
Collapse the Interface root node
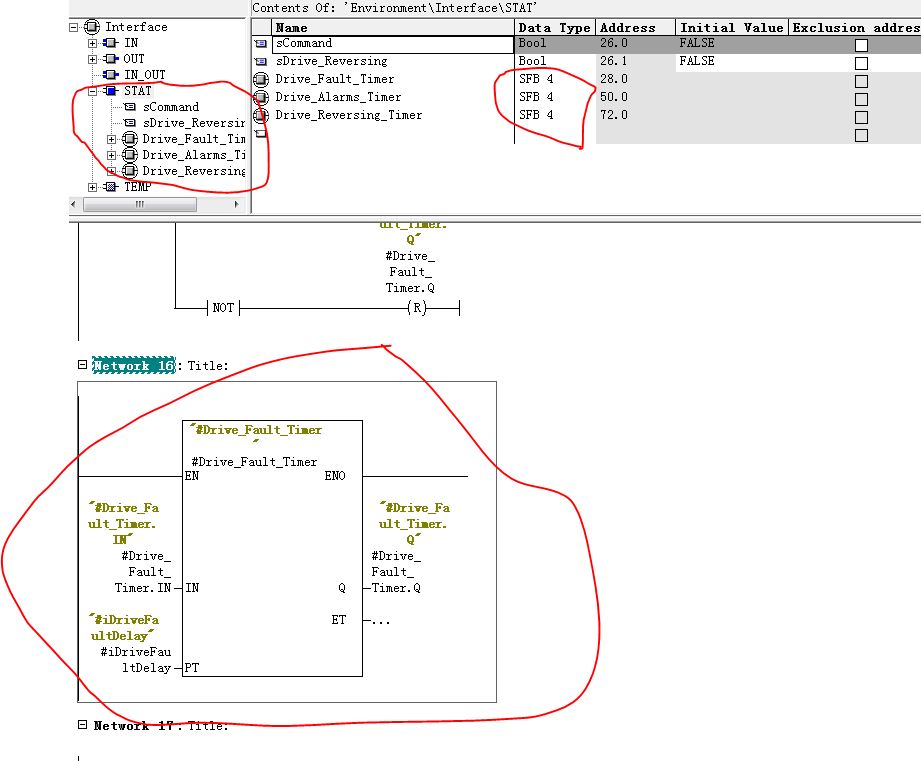coord(73,27)
